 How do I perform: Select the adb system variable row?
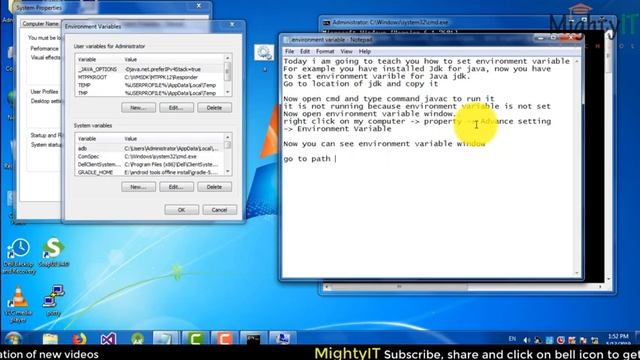pyautogui.click(x=150, y=149)
